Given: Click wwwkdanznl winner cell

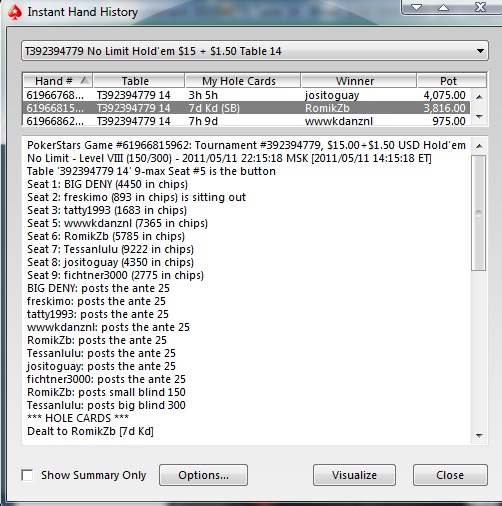Looking at the screenshot, I should (339, 121).
